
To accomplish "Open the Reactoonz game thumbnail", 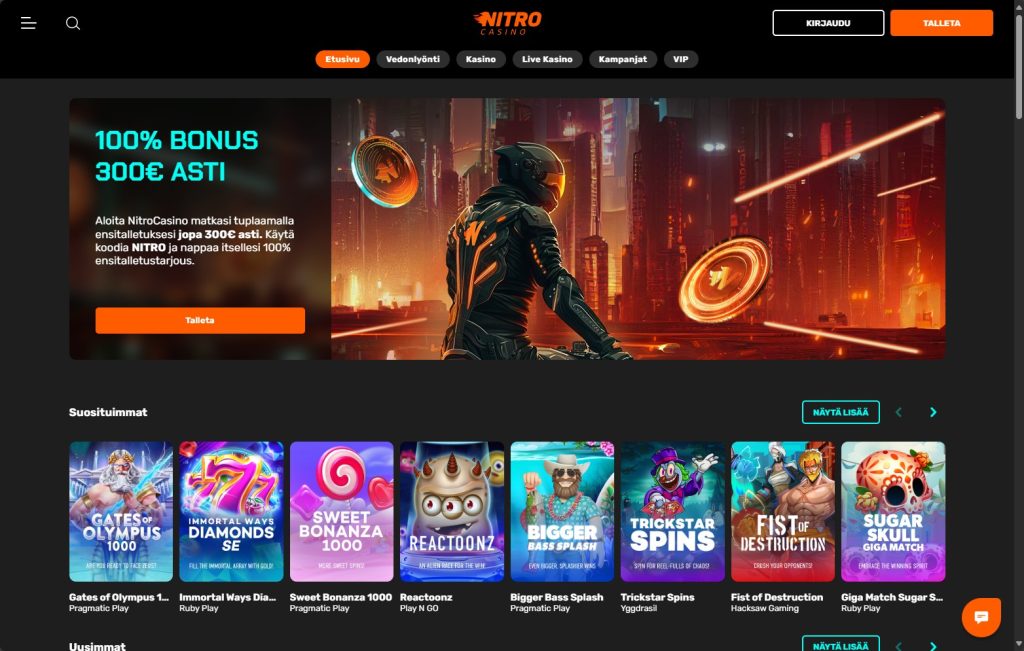I will pos(452,511).
